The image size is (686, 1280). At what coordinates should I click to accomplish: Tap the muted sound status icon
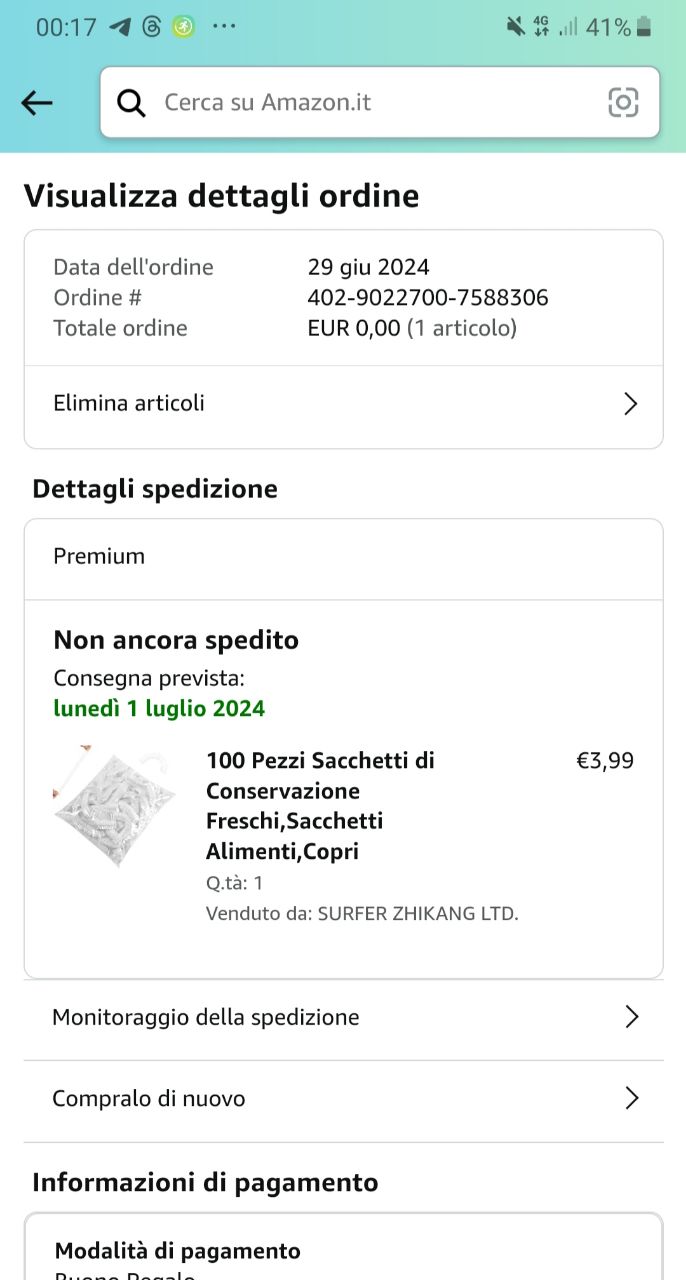[x=516, y=27]
